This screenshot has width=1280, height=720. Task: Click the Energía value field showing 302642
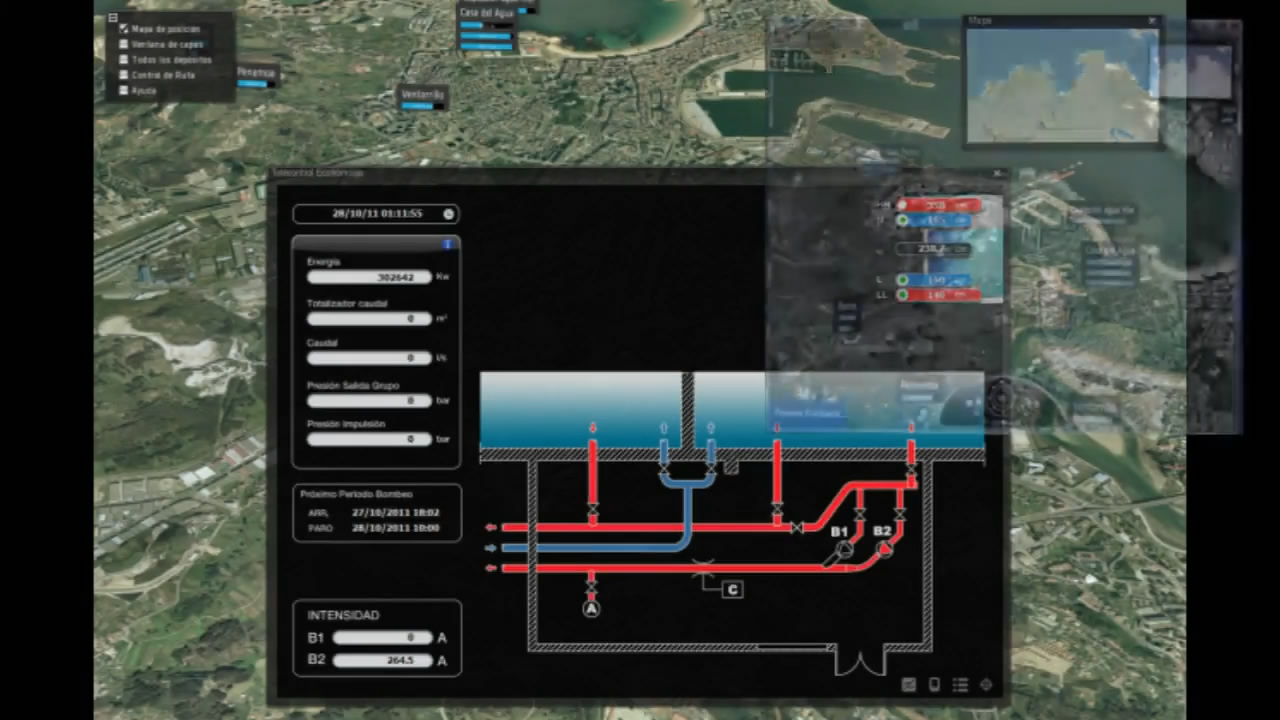[369, 277]
